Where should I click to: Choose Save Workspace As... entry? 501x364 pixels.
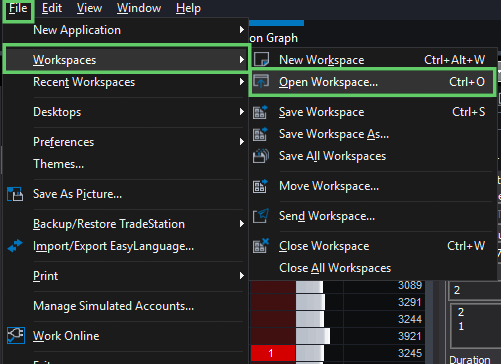(x=334, y=134)
